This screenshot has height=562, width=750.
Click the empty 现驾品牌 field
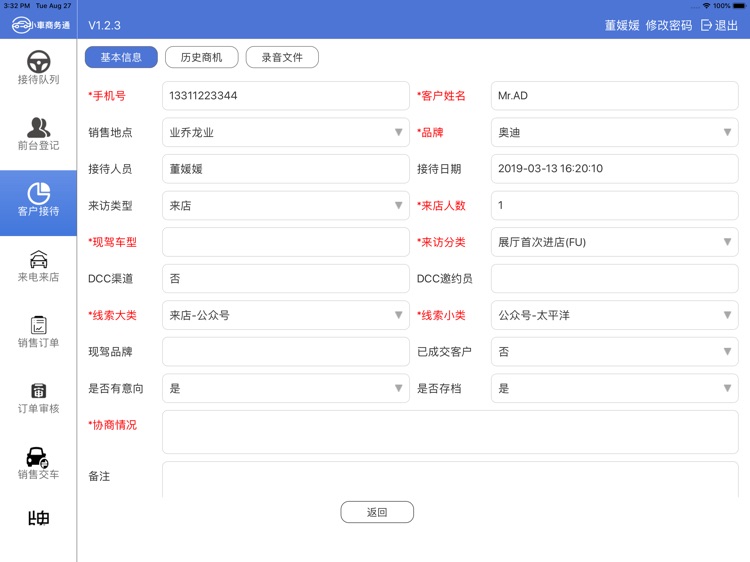(286, 352)
